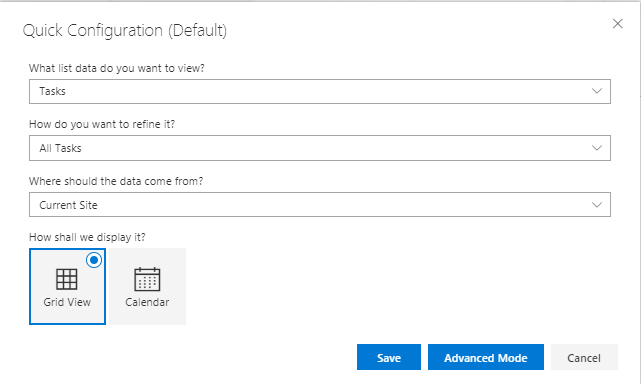Click the Current Site source field

click(x=320, y=204)
